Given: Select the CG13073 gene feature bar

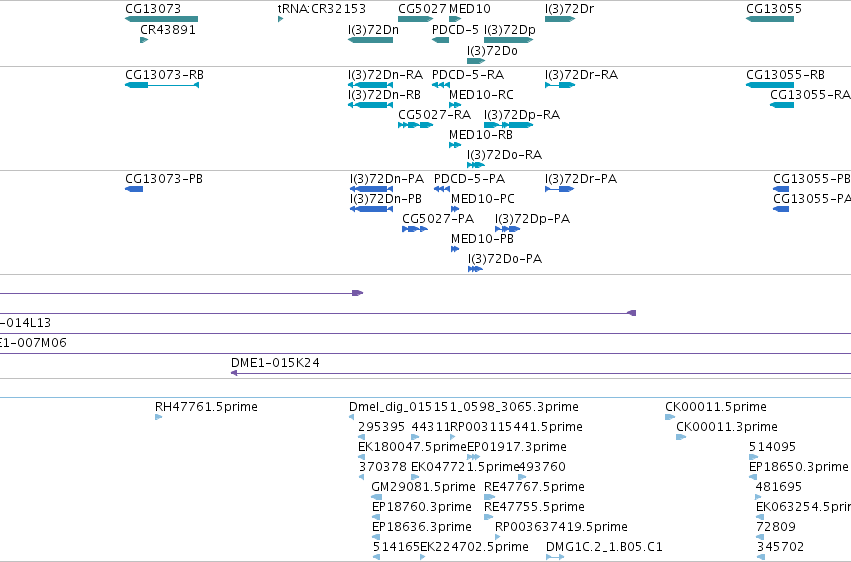Looking at the screenshot, I should tap(161, 19).
